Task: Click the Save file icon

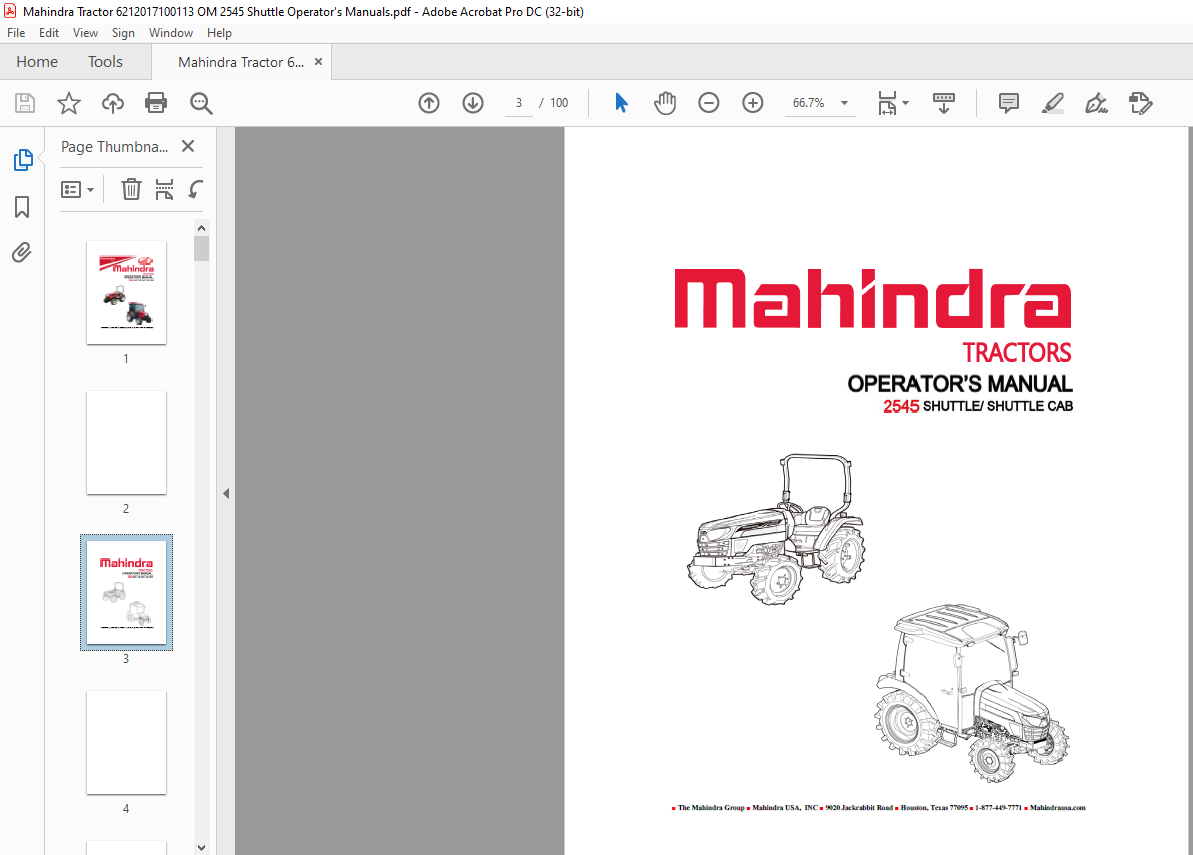Action: (x=25, y=103)
